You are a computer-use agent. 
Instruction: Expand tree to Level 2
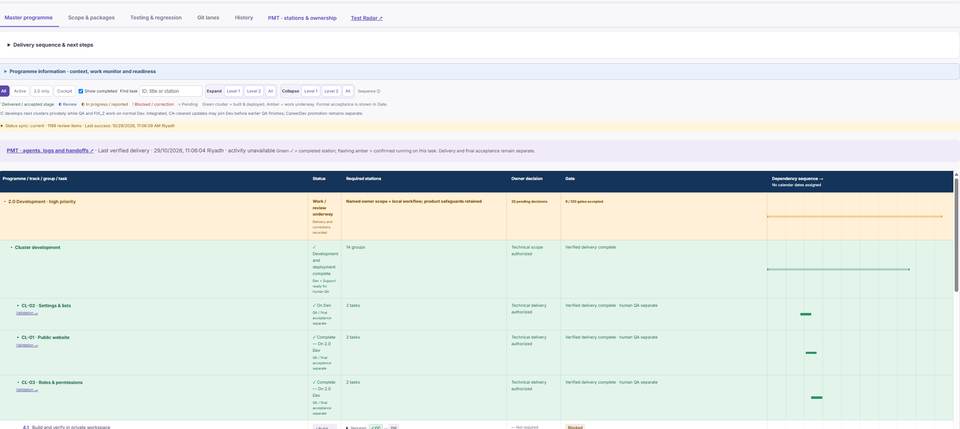tap(253, 91)
